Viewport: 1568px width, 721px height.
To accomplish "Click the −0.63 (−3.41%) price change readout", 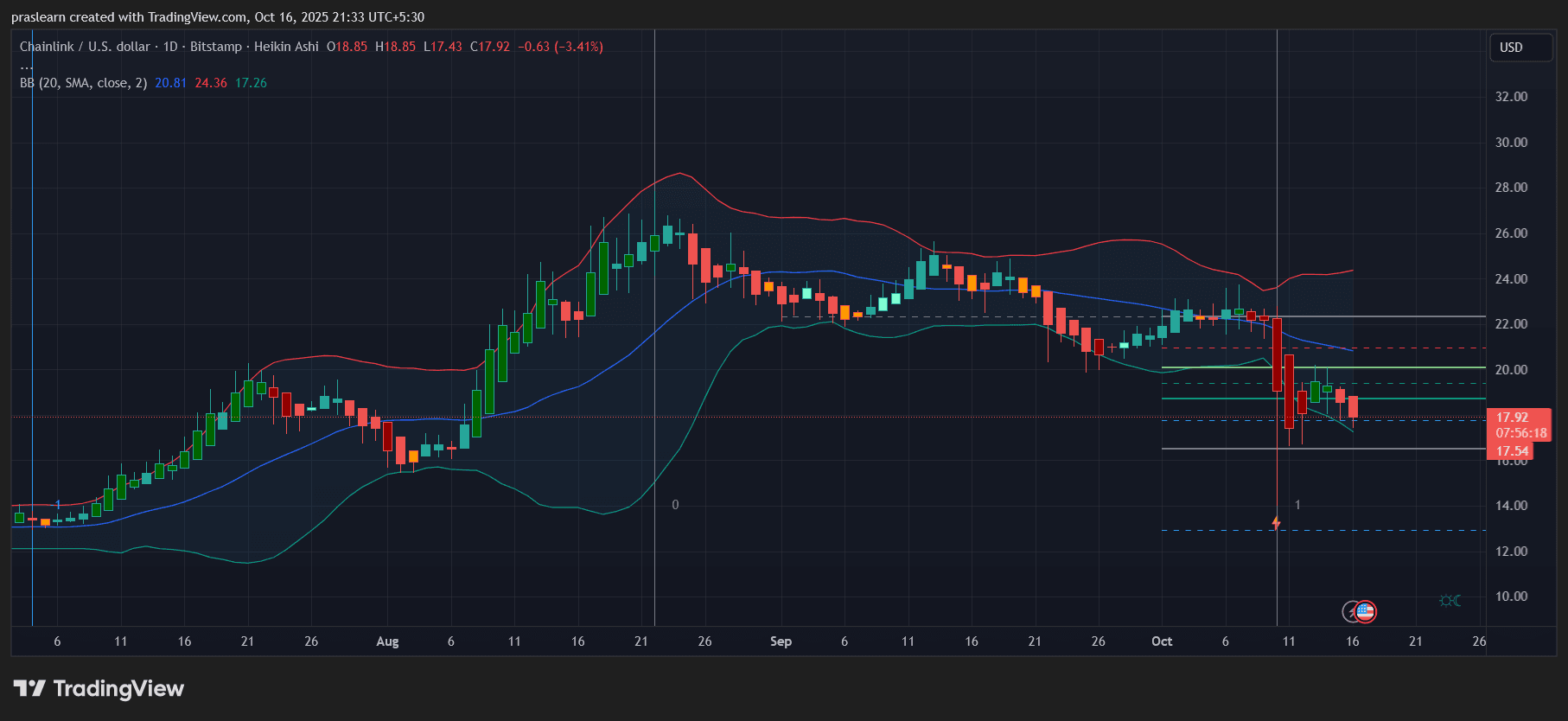I will 560,47.
